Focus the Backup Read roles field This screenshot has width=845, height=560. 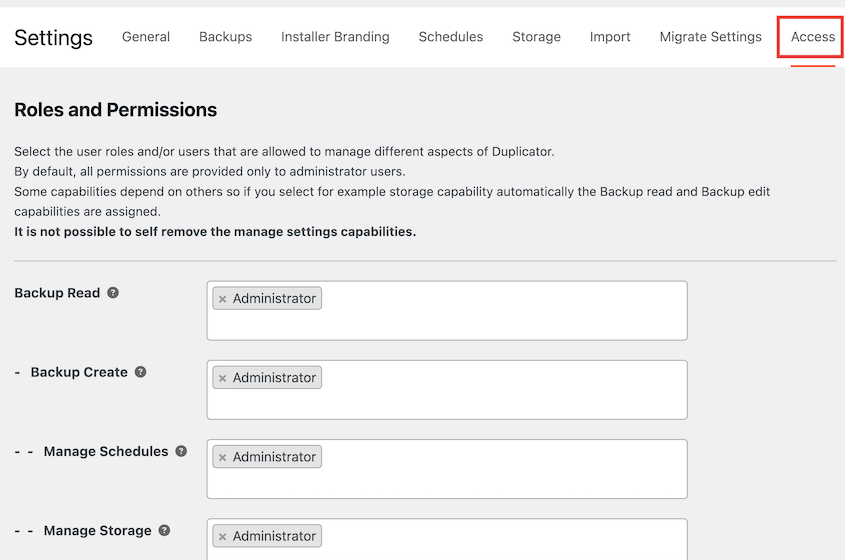pos(447,310)
